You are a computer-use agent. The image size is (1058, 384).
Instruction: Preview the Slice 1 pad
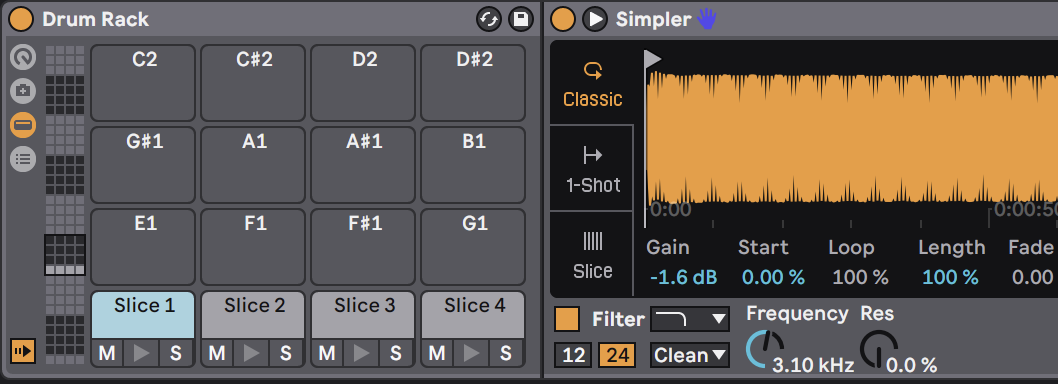click(142, 353)
